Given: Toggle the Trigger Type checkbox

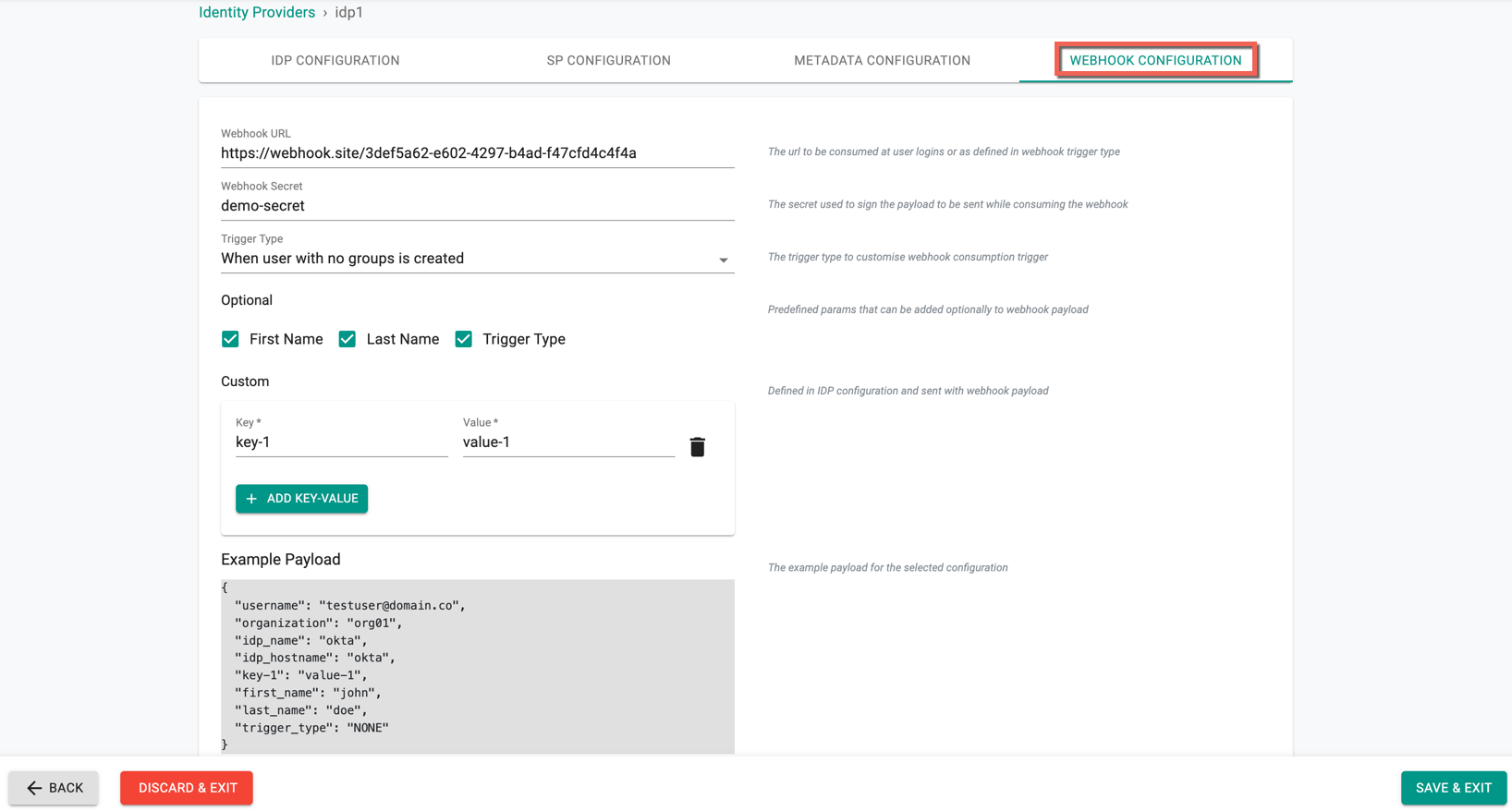Looking at the screenshot, I should click(464, 339).
